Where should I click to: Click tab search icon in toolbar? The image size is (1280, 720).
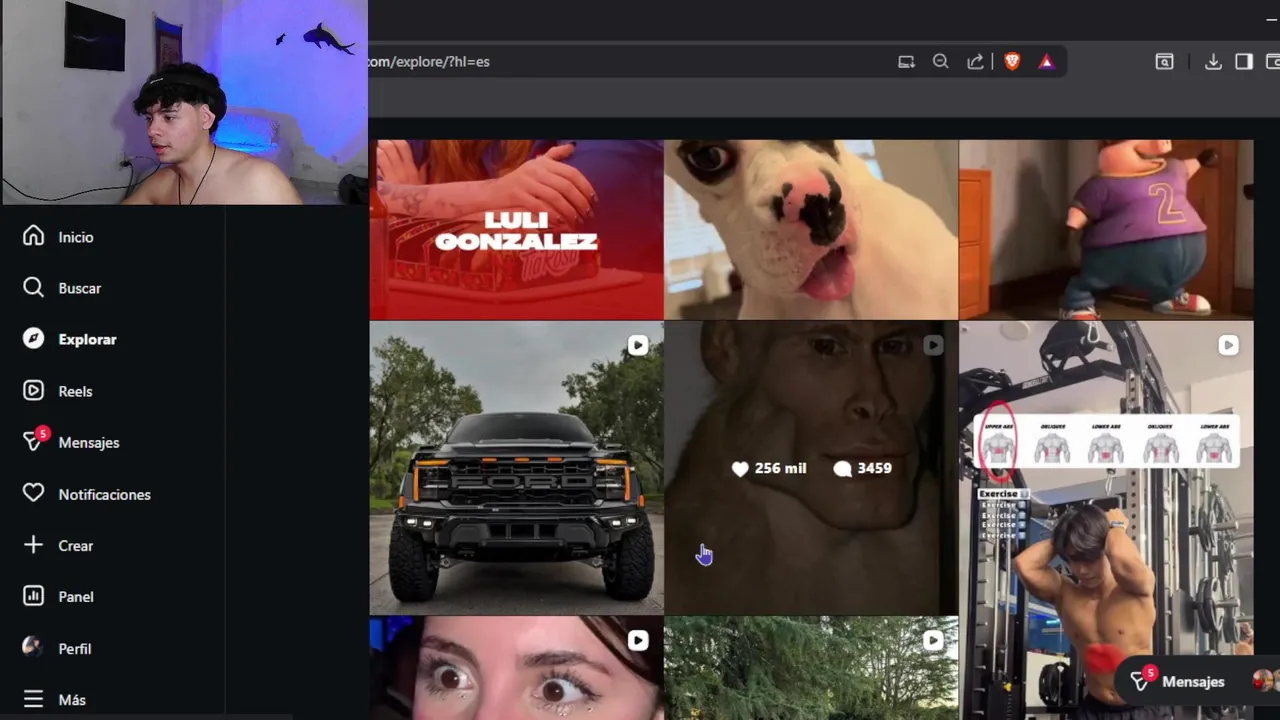(x=1164, y=61)
